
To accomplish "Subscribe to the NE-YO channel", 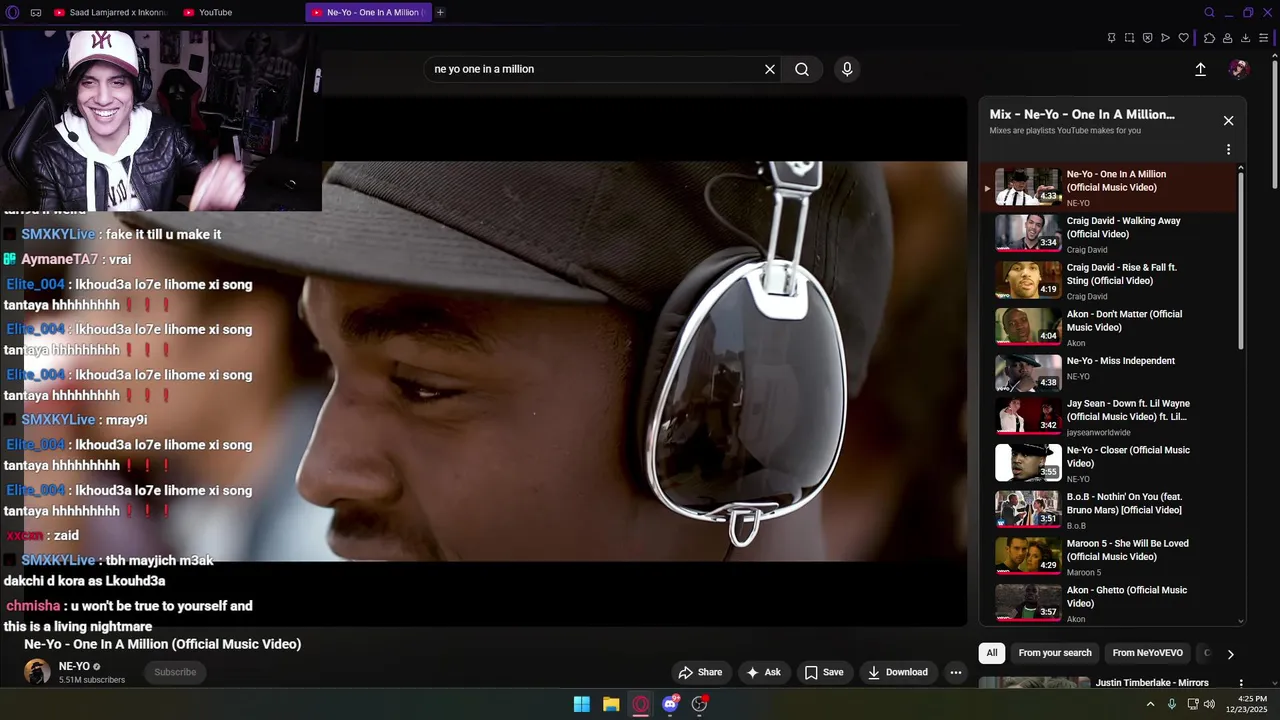I will click(x=175, y=672).
